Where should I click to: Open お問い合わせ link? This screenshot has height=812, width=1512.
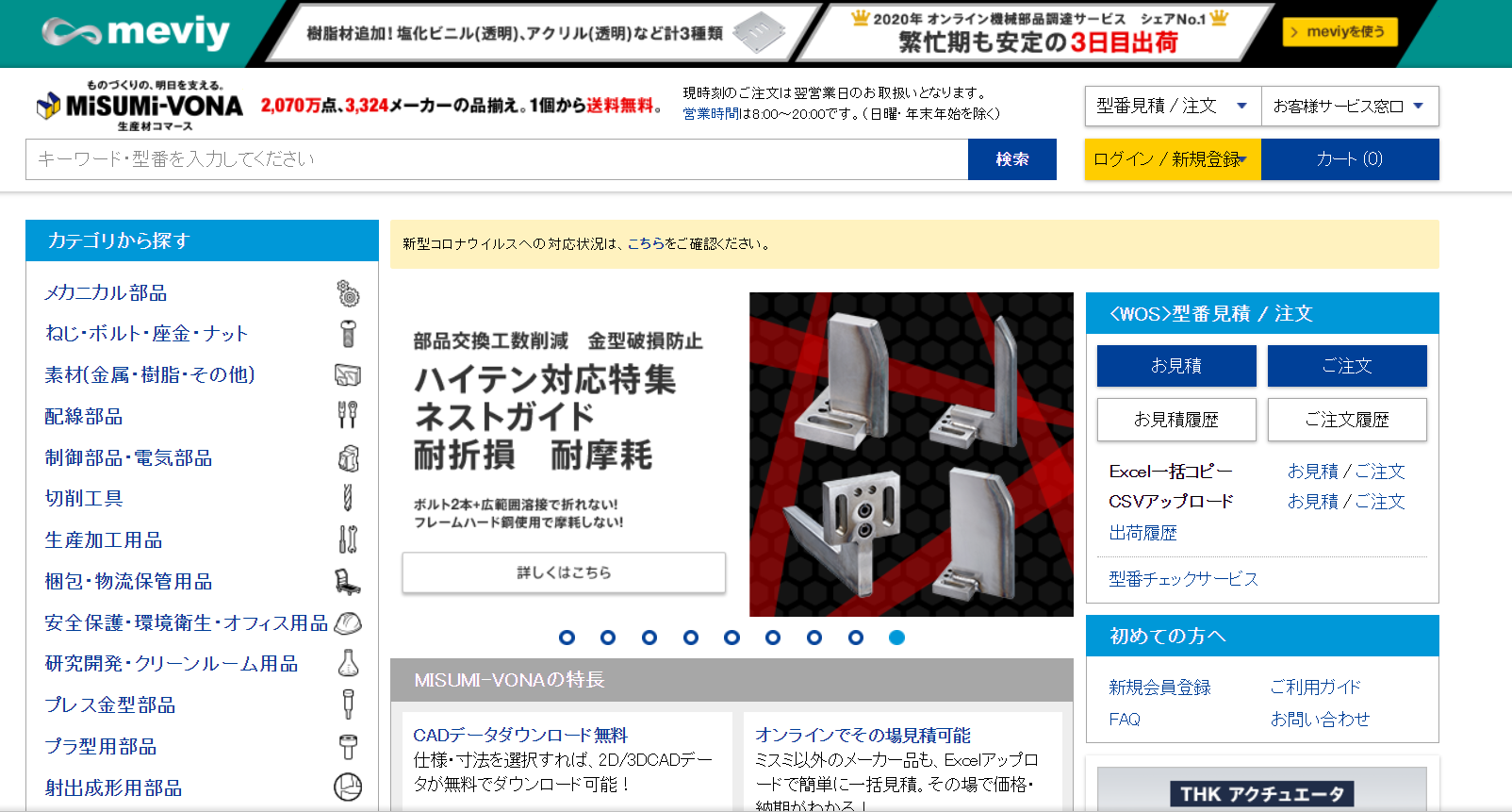(x=1320, y=720)
